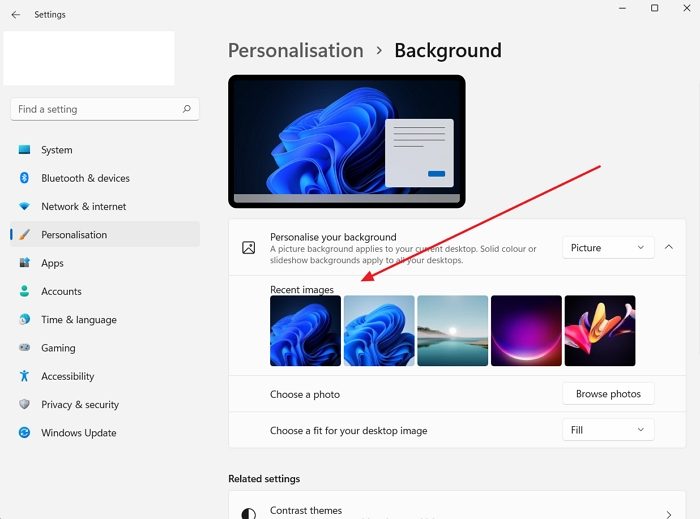
Task: Select the dark blue bloom wallpaper thumbnail
Action: [x=305, y=331]
